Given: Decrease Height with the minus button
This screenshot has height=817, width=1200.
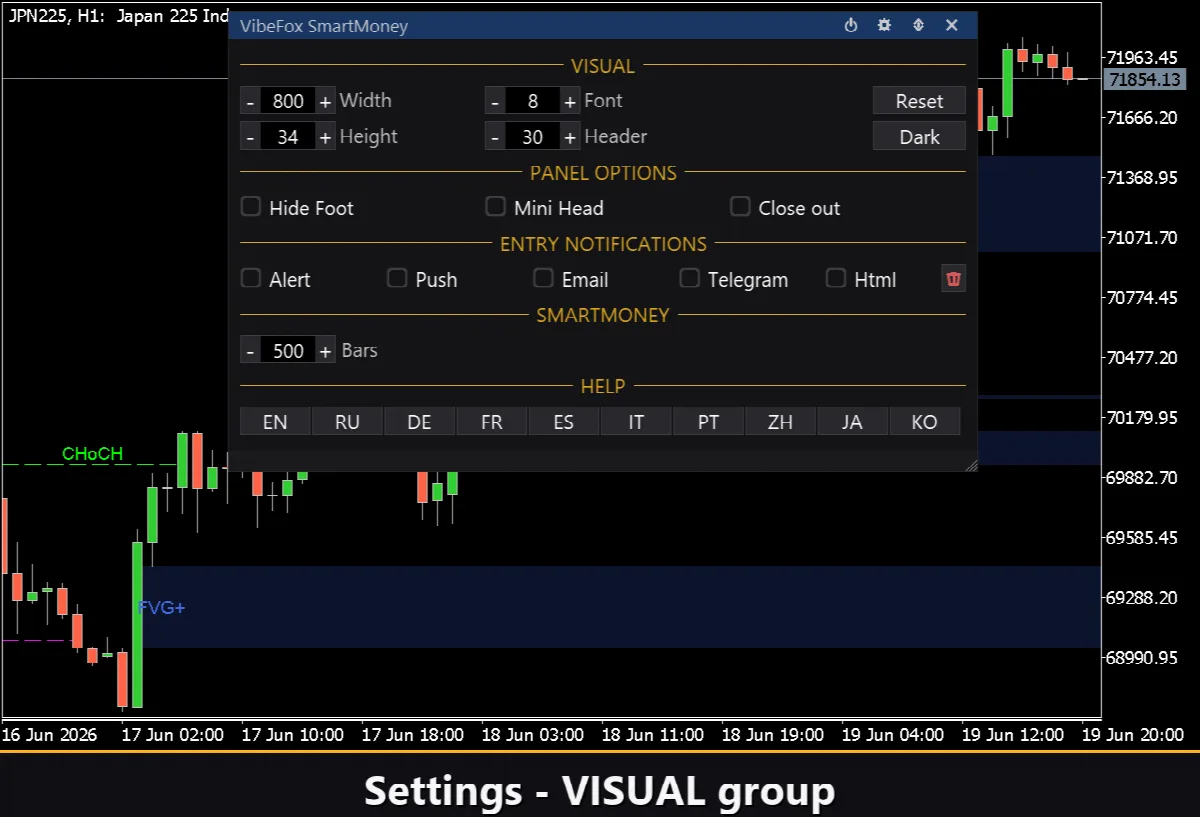Looking at the screenshot, I should pos(250,137).
